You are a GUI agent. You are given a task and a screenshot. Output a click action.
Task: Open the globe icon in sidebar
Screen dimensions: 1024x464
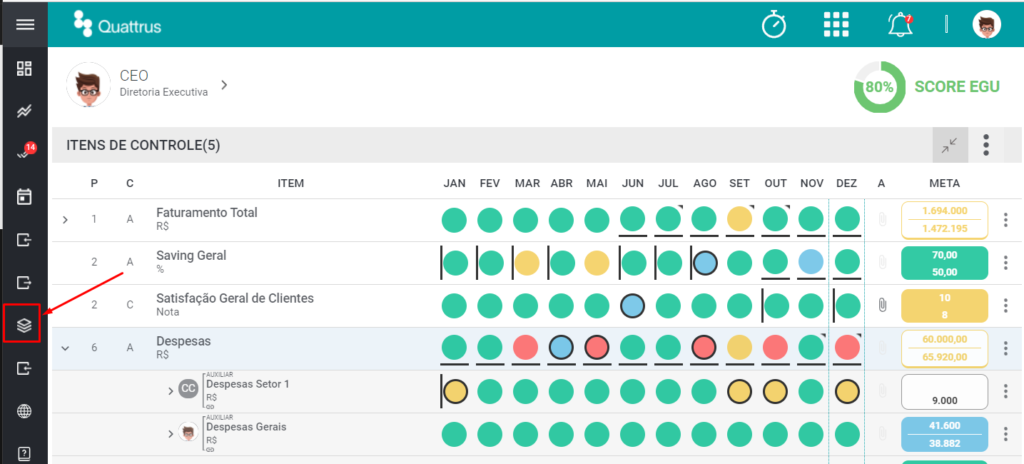pos(24,411)
